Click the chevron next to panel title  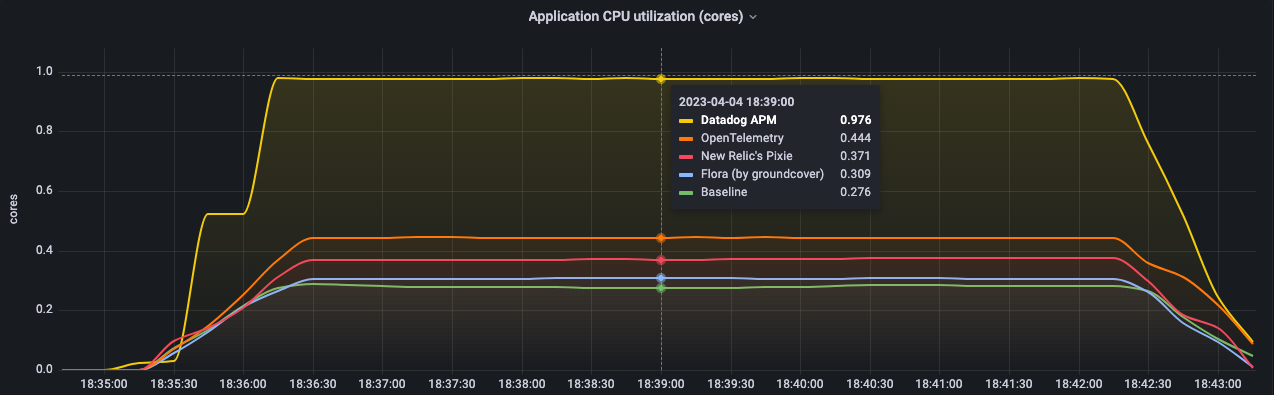[x=753, y=17]
